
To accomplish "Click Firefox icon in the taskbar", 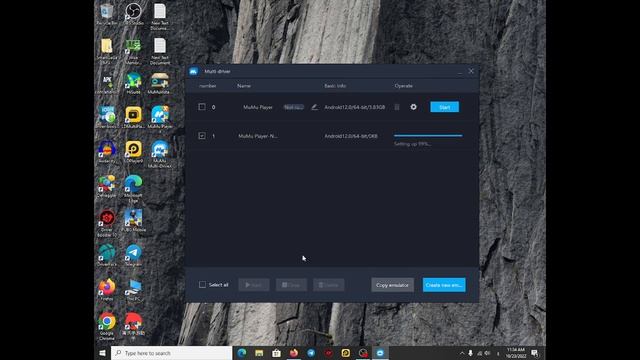I will click(x=293, y=353).
